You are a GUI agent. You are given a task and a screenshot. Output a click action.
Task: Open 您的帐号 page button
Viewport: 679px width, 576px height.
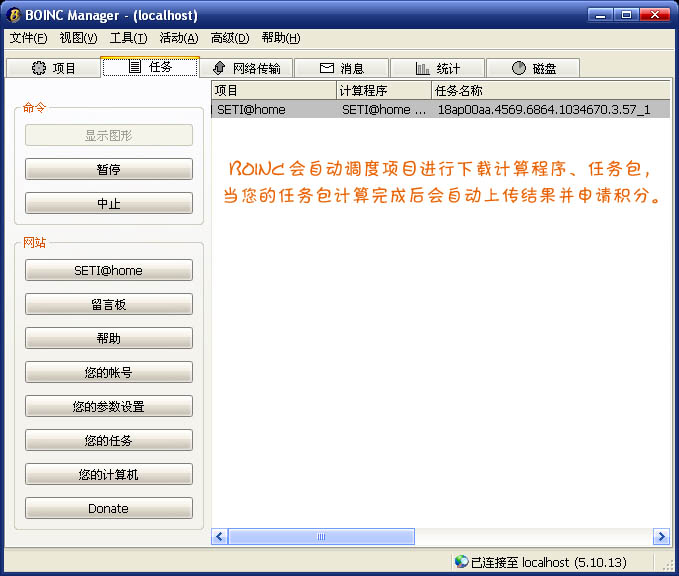point(109,372)
